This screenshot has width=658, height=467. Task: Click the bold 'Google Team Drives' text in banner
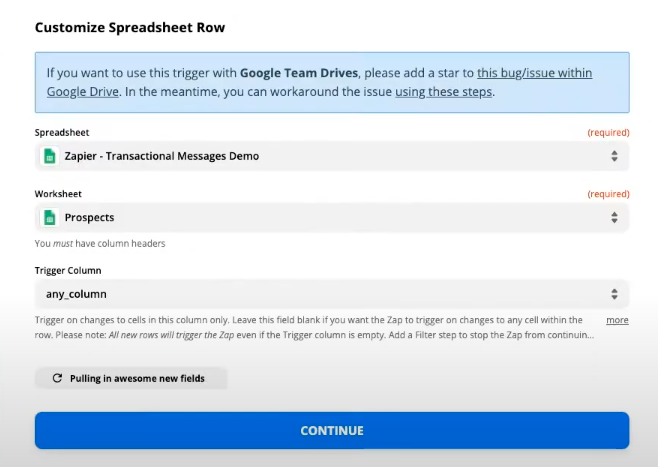pyautogui.click(x=299, y=73)
